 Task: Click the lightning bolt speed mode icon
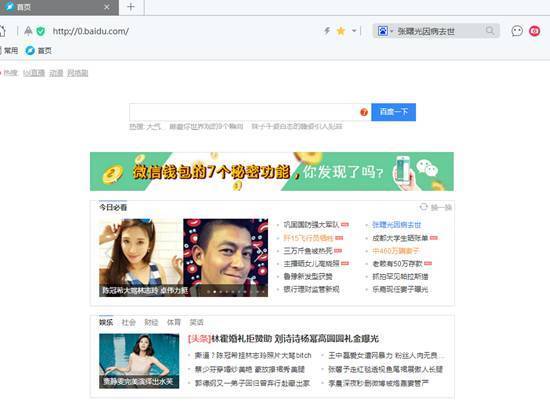(327, 31)
